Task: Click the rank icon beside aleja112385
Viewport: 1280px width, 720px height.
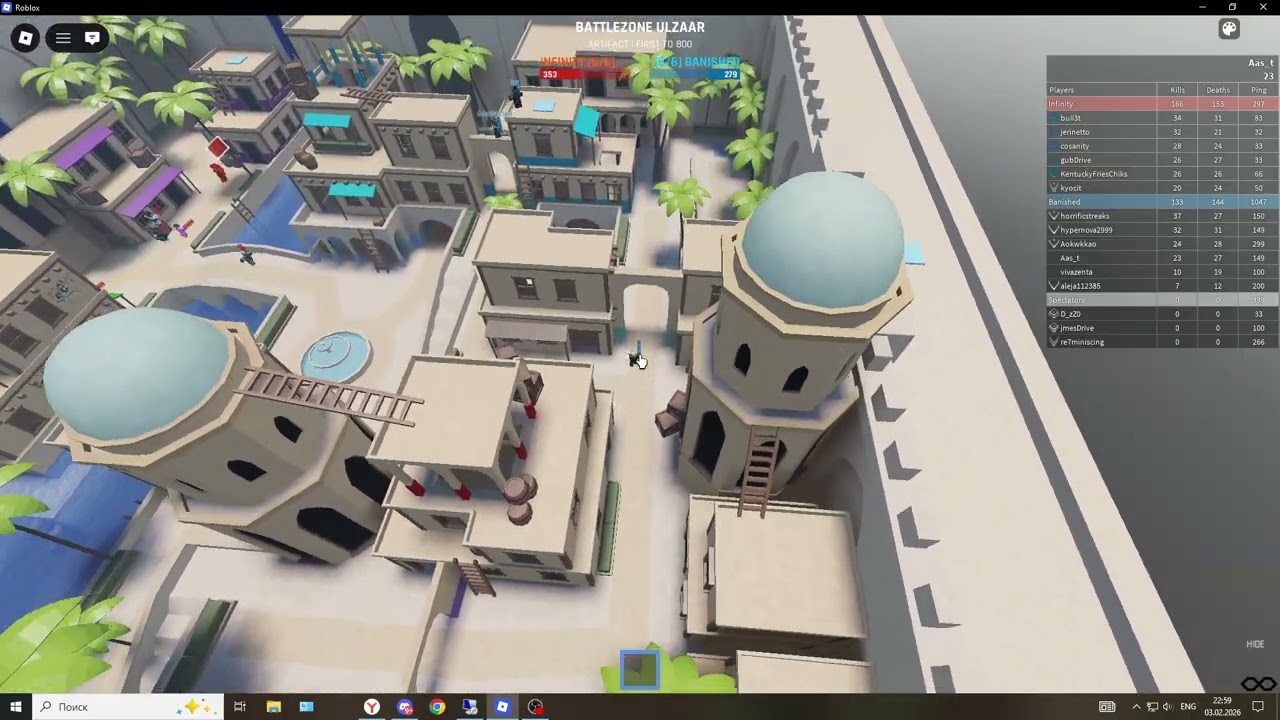Action: (1053, 286)
